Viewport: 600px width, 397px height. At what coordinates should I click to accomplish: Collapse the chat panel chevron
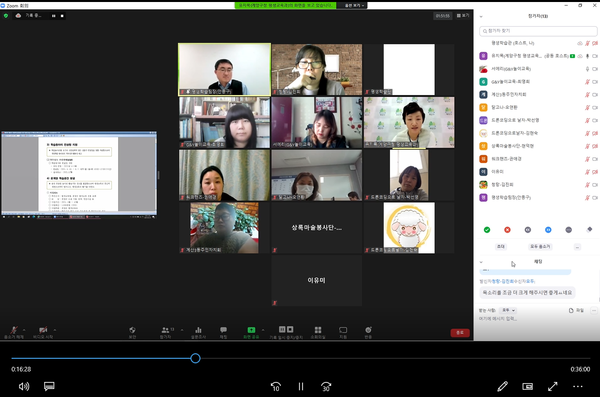pyautogui.click(x=481, y=262)
